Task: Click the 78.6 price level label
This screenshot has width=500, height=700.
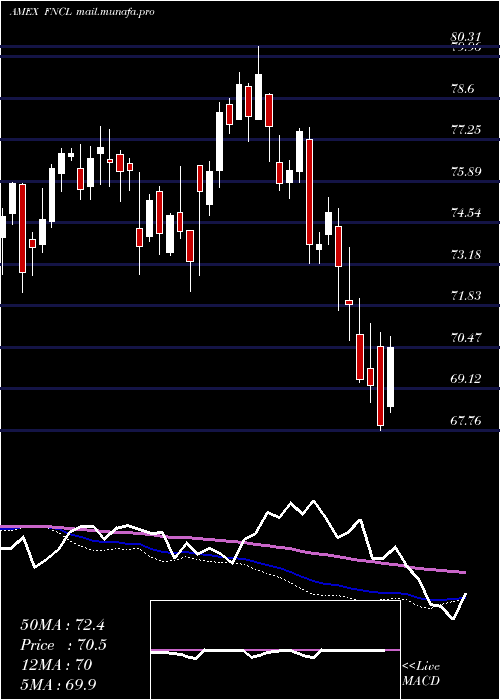Action: click(x=462, y=89)
